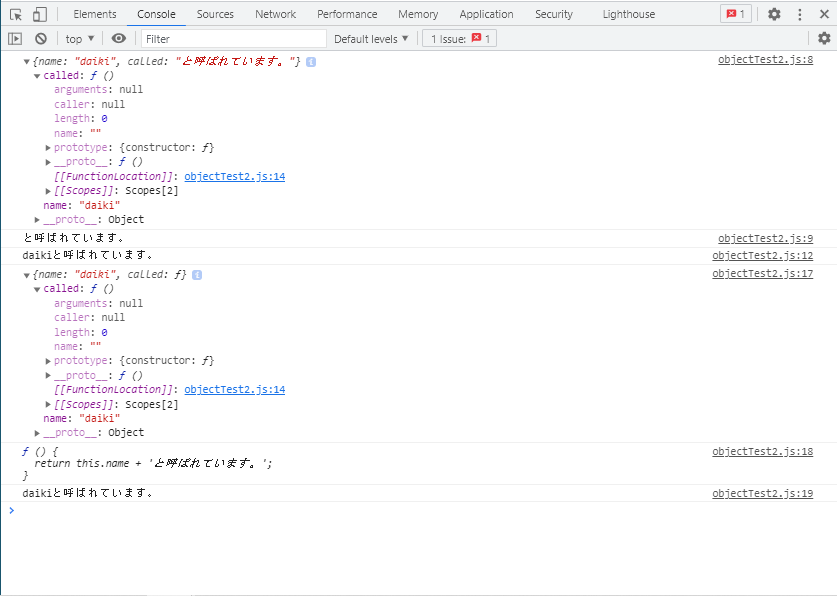Open objectTest2.js:9 source link
Screen dimensions: 837x596
click(765, 239)
